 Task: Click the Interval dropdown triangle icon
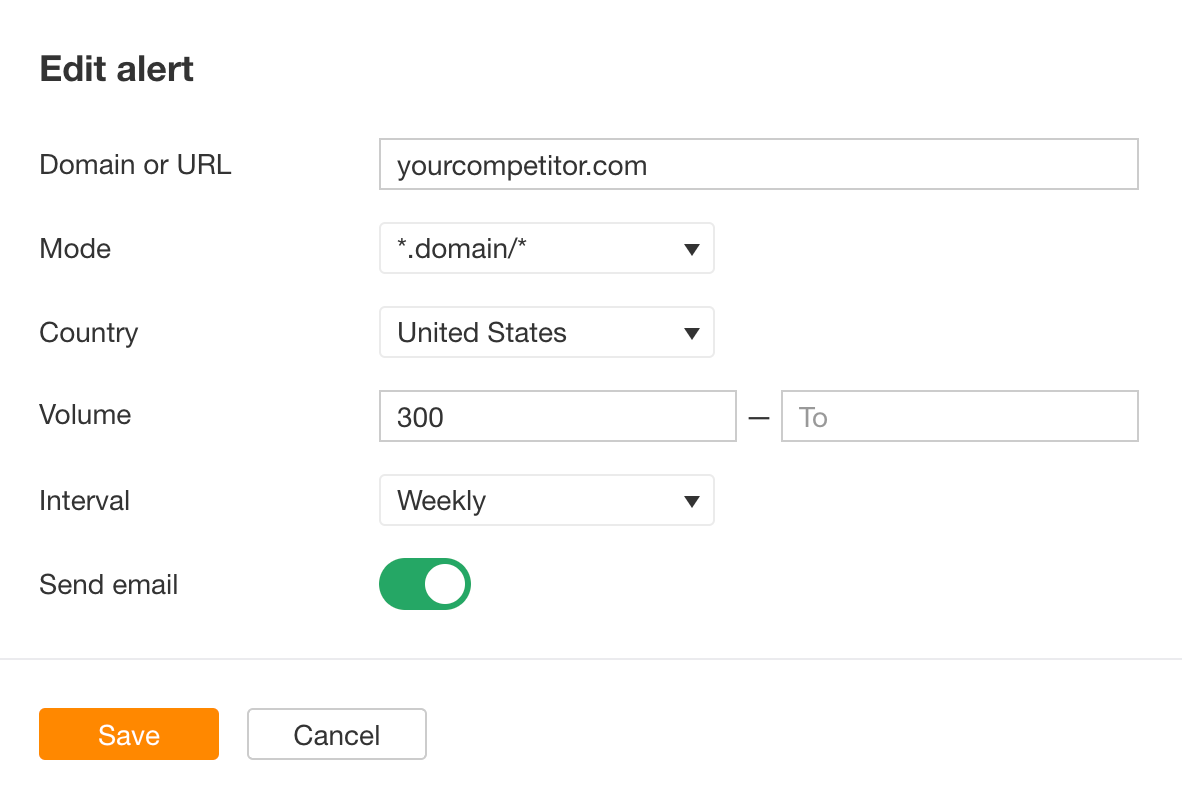point(692,500)
